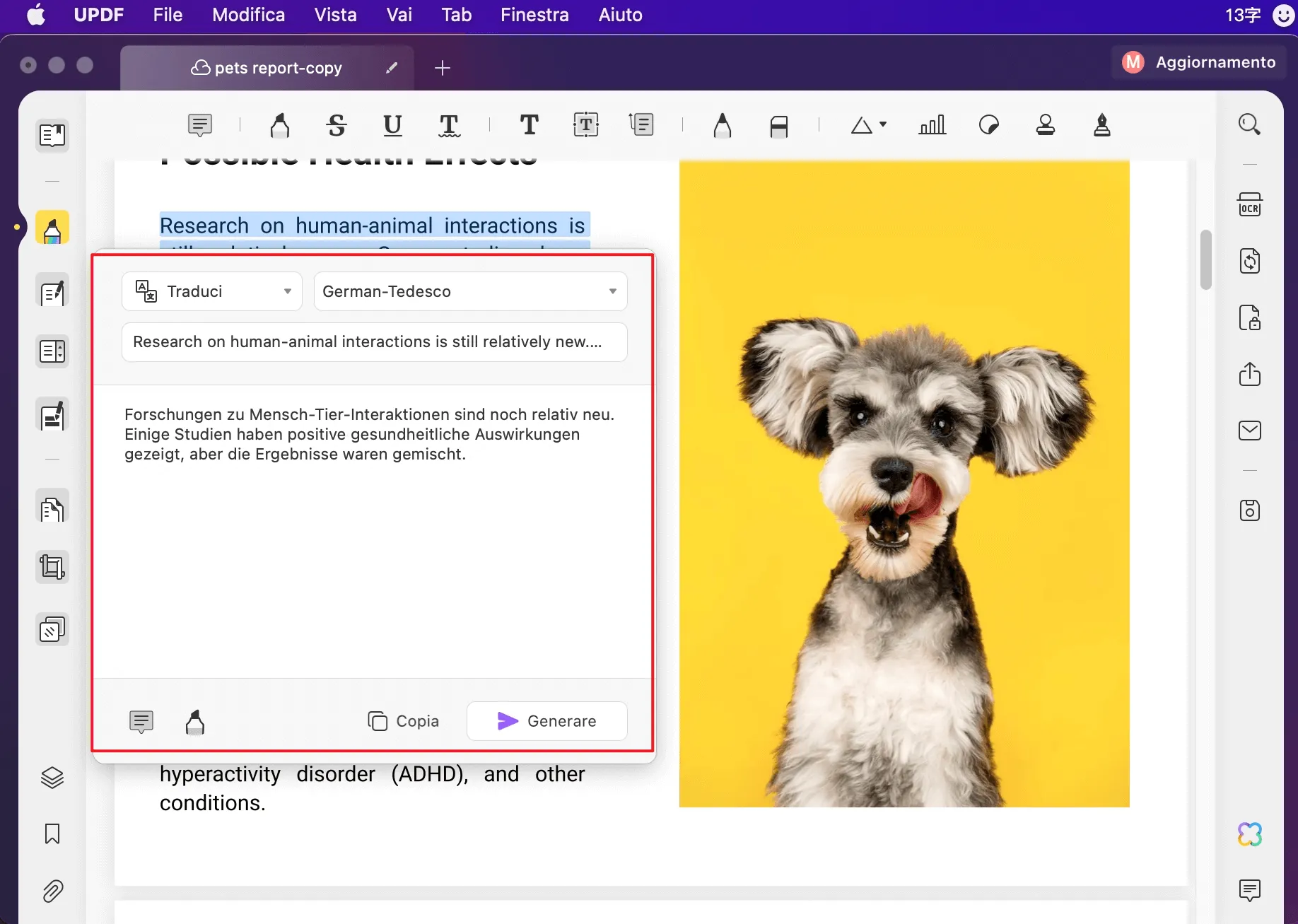
Task: Add a new tab with plus button
Action: point(443,68)
